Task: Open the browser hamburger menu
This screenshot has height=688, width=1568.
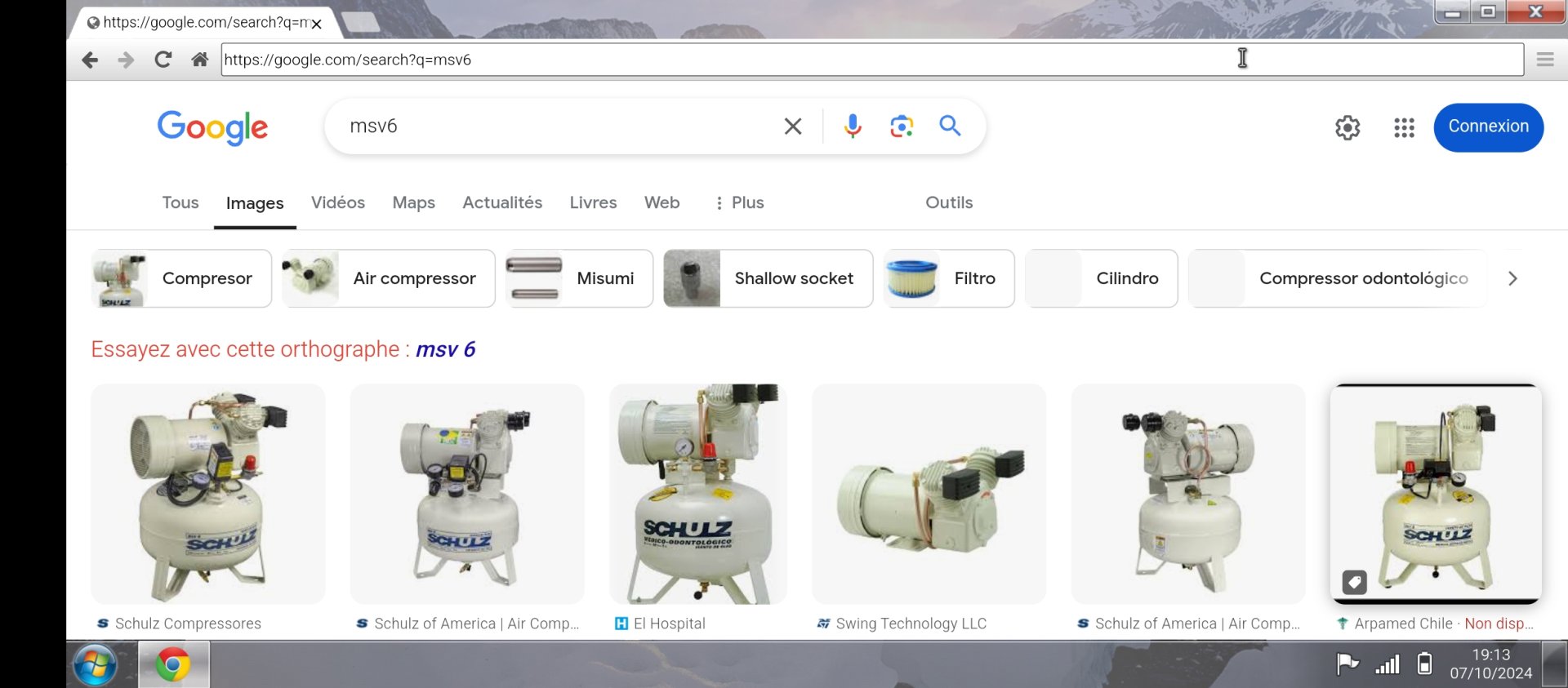Action: pos(1544,60)
